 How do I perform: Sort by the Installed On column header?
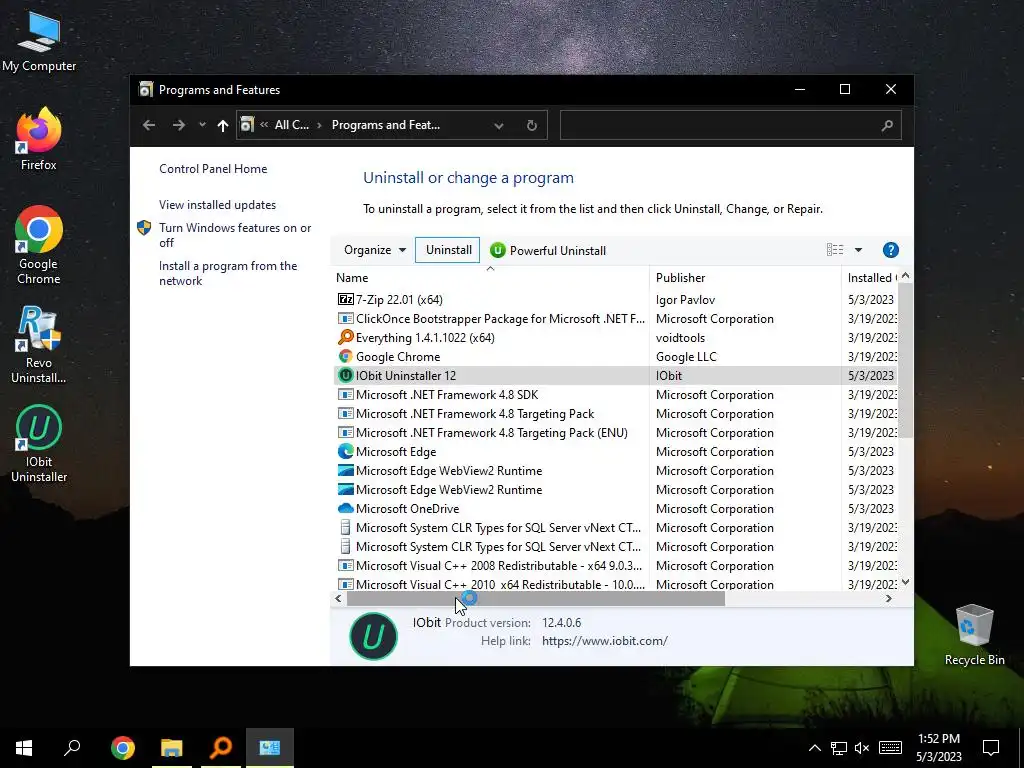(870, 278)
